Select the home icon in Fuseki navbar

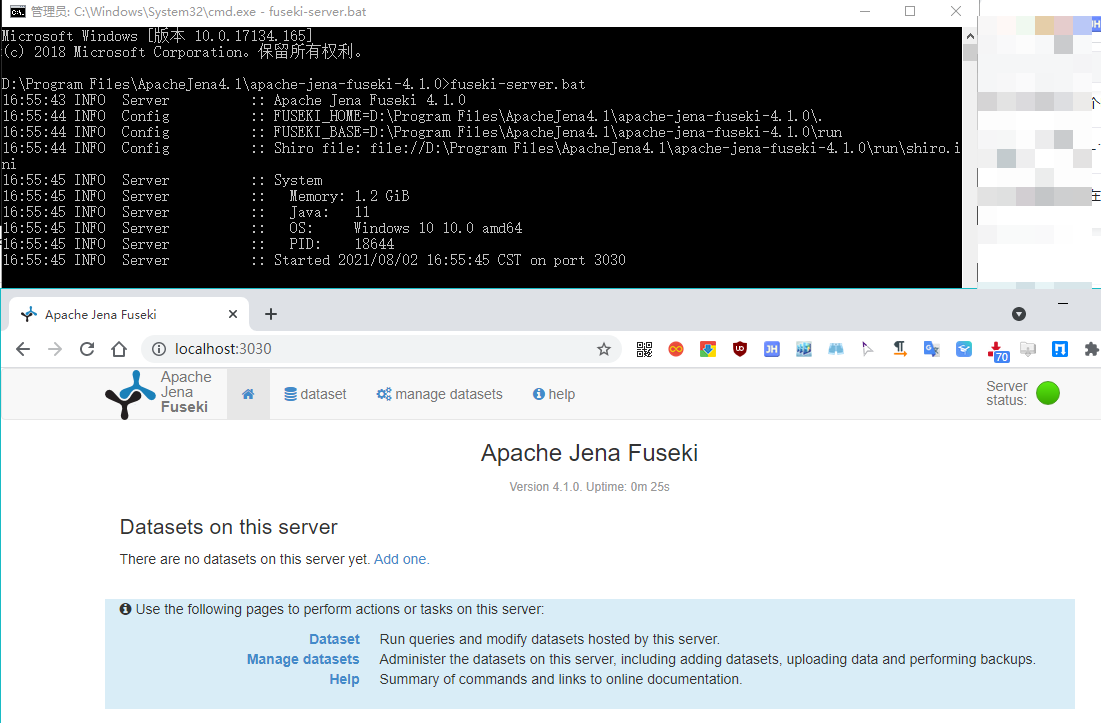pyautogui.click(x=248, y=393)
